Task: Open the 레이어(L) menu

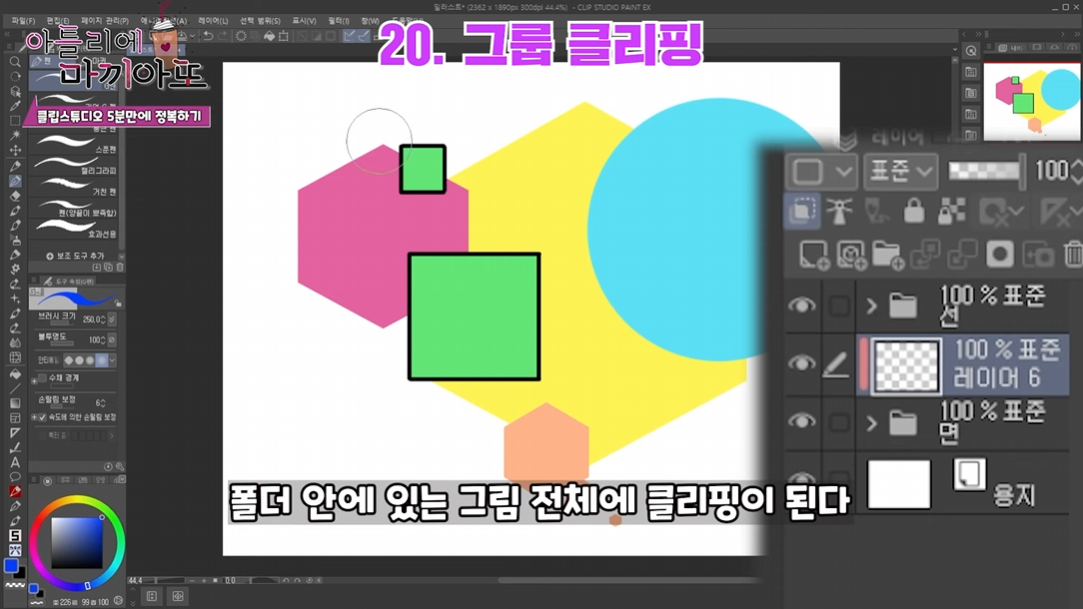Action: (x=213, y=21)
